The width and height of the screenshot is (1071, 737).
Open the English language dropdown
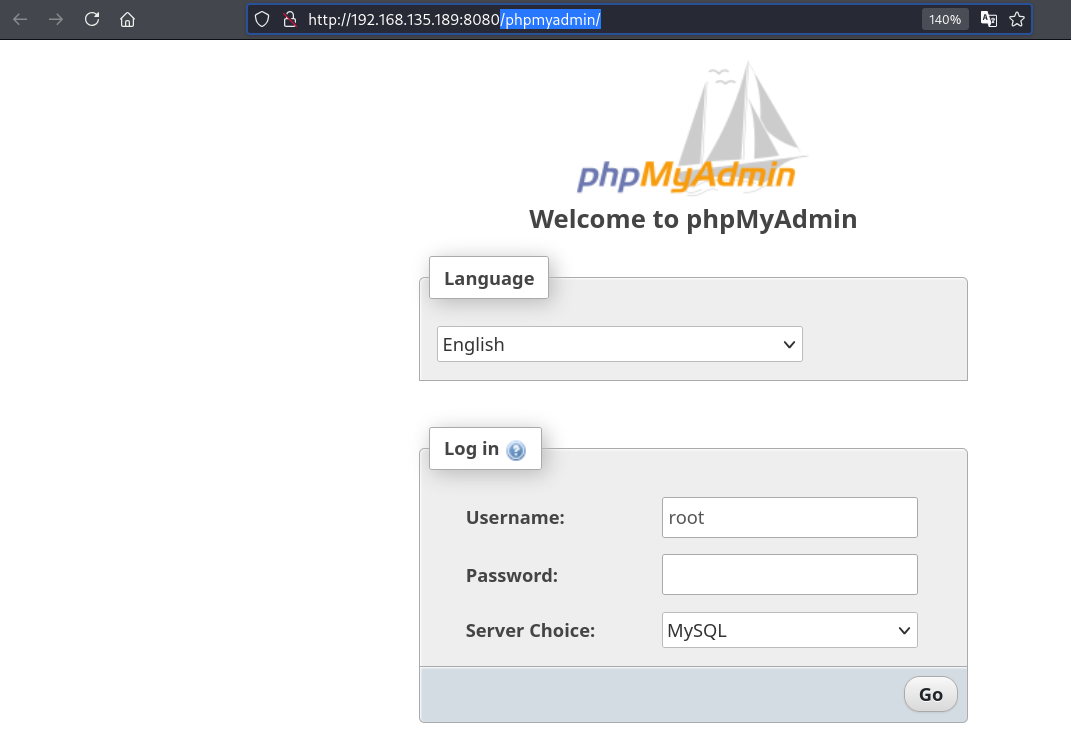coord(620,344)
